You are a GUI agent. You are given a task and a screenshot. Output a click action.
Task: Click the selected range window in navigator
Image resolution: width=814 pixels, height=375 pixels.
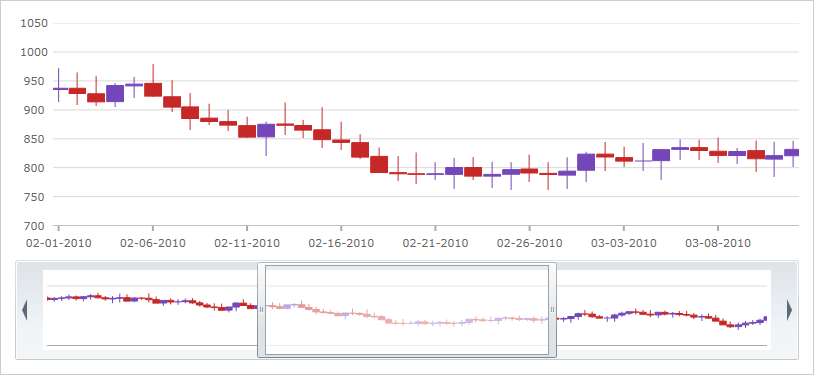tap(407, 310)
